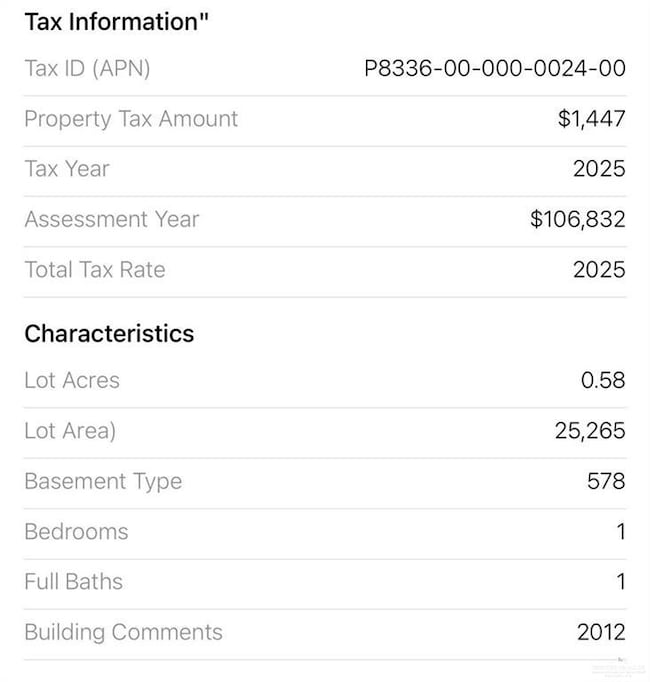Click the Assessment Year label
Screen dimensions: 650x682
coord(112,219)
